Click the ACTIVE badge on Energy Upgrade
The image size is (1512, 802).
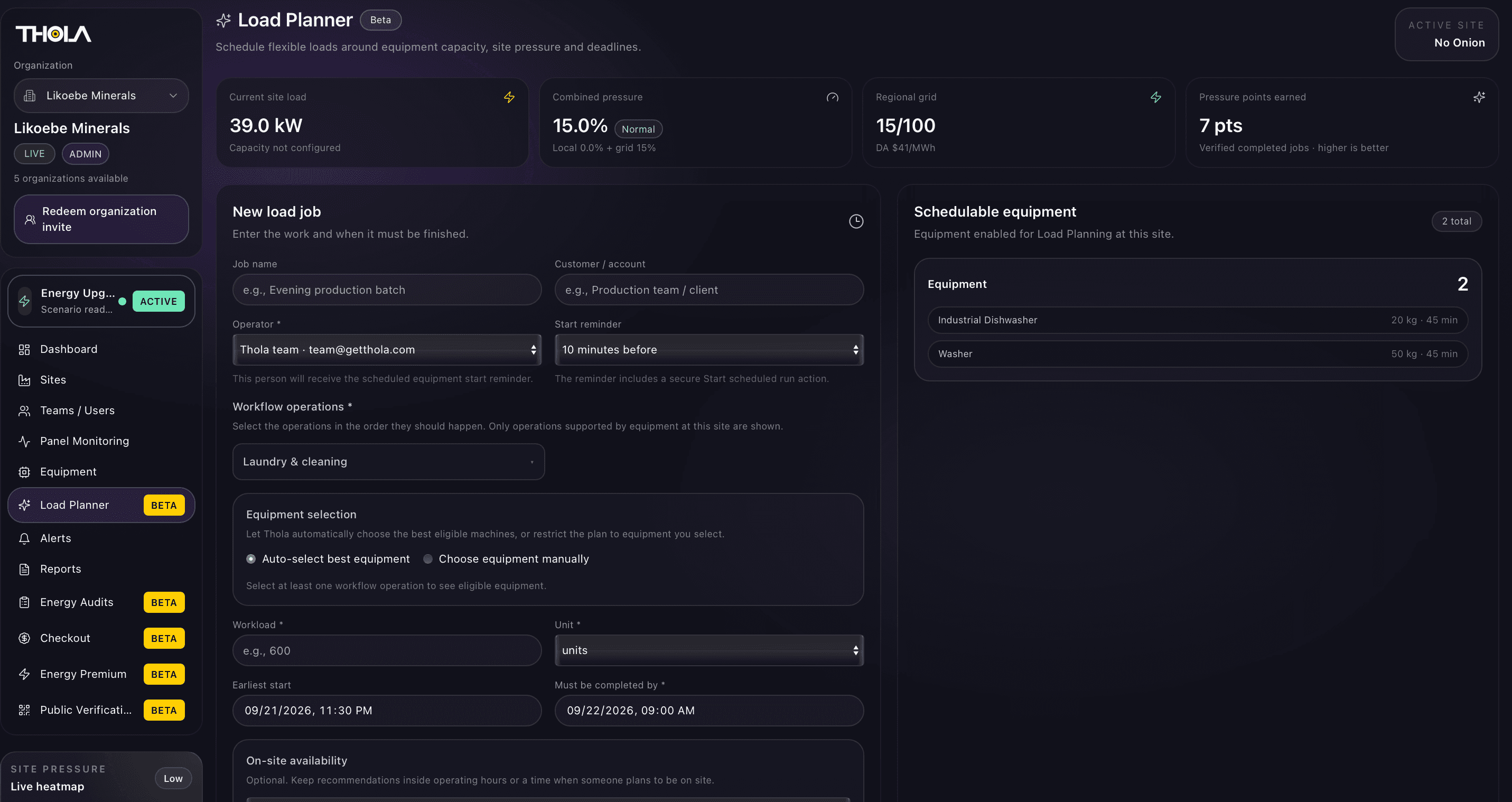[x=158, y=301]
